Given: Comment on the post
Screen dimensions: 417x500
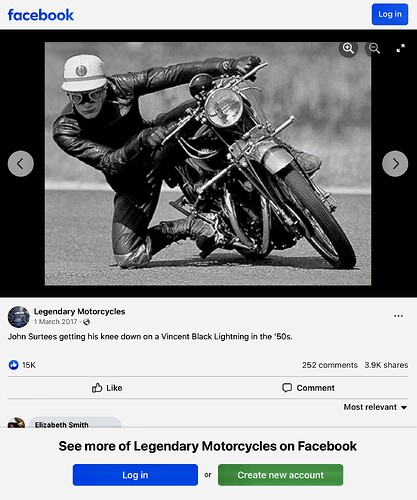Looking at the screenshot, I should pos(308,388).
